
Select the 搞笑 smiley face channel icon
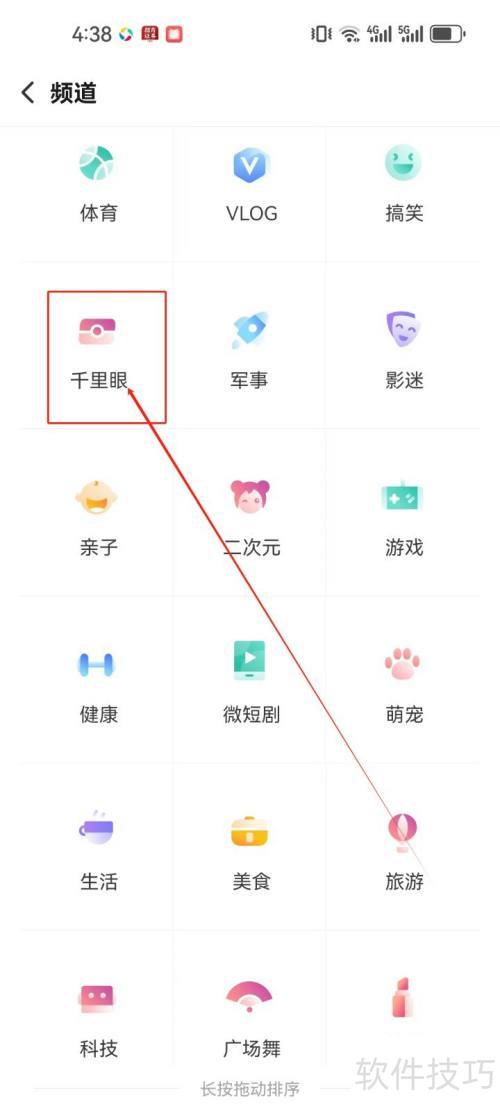coord(403,163)
